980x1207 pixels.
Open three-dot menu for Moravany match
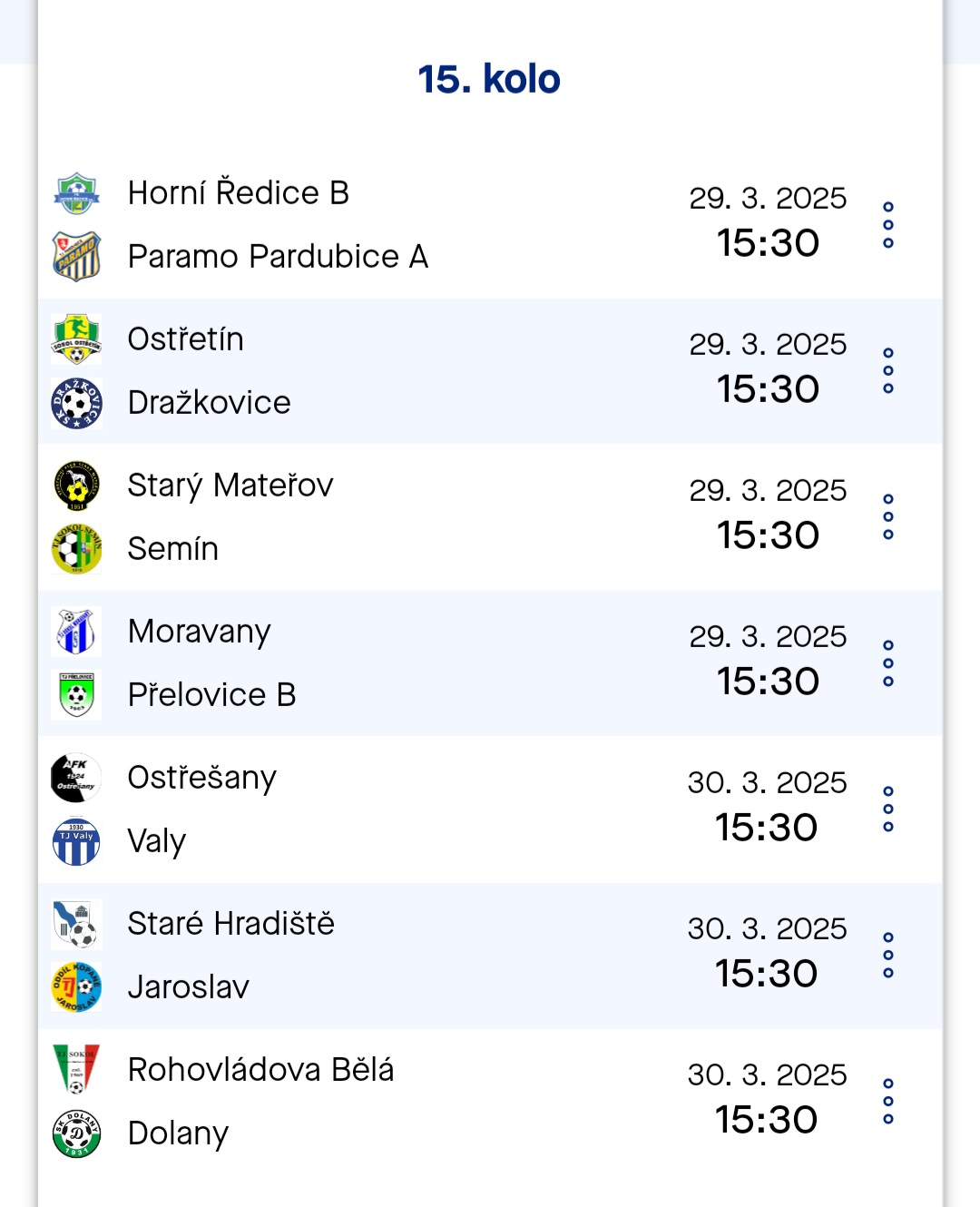(888, 663)
